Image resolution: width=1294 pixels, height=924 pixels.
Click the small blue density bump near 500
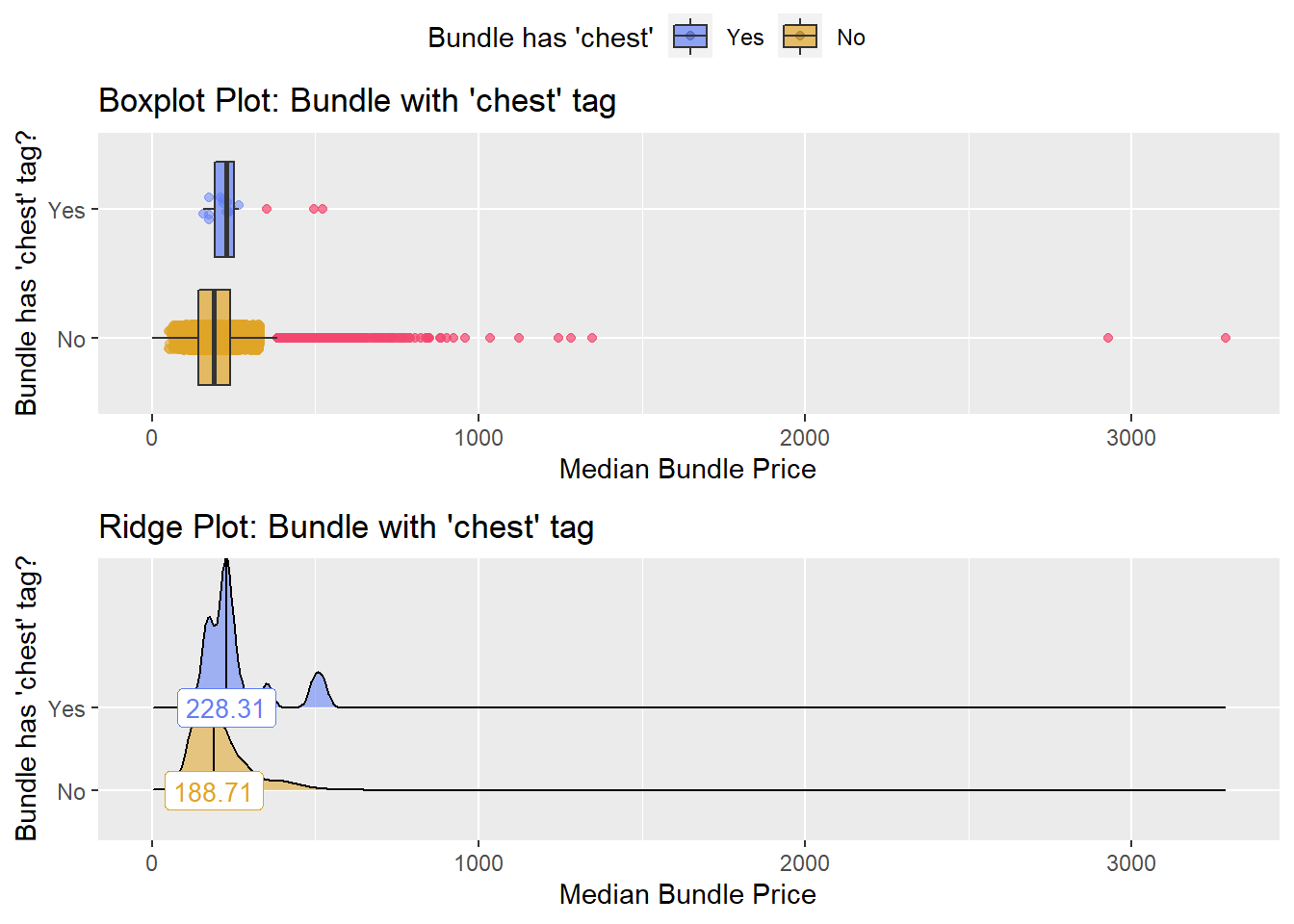pos(319,691)
